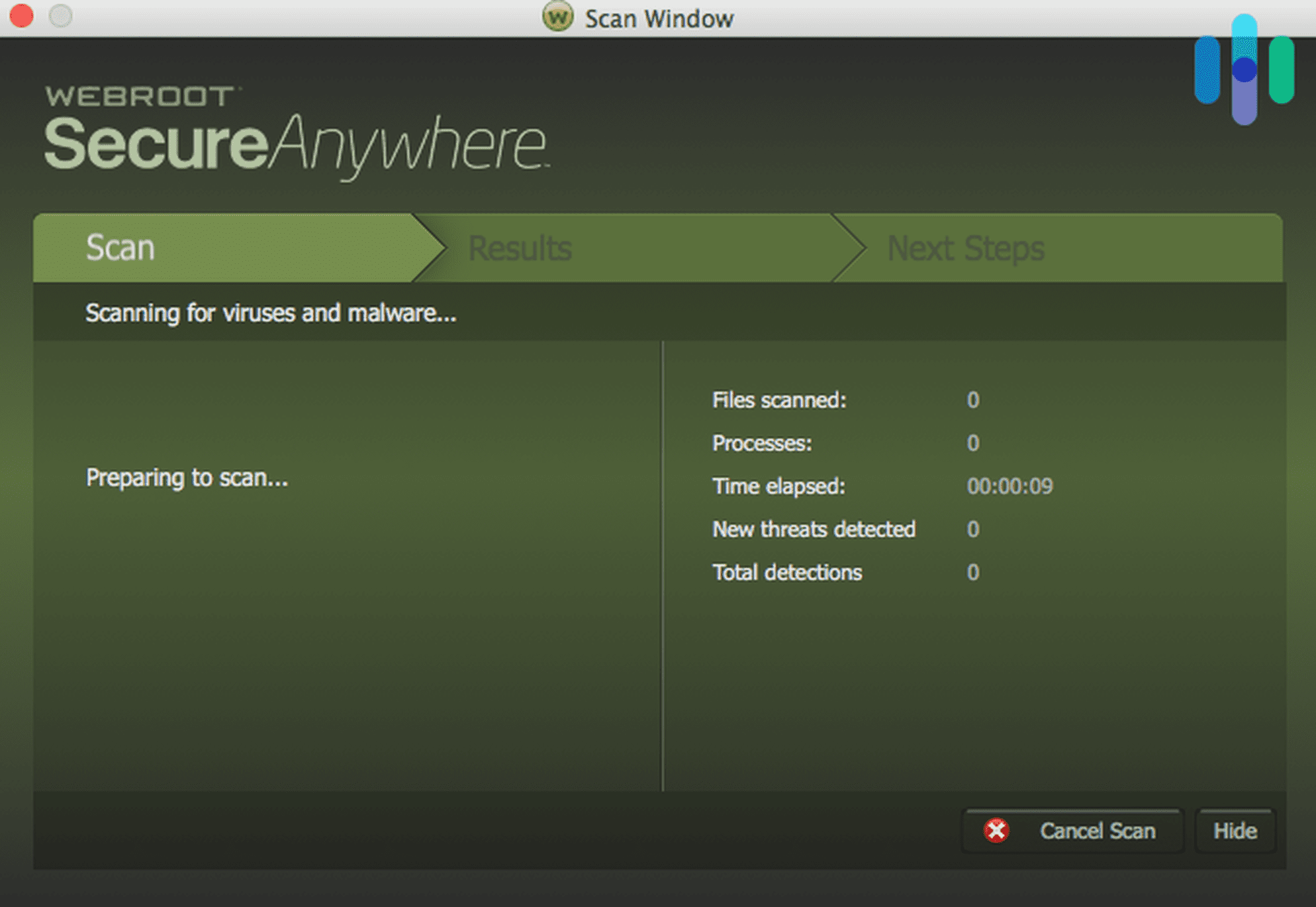Viewport: 1316px width, 907px height.
Task: Hide the scan window
Action: (1235, 831)
